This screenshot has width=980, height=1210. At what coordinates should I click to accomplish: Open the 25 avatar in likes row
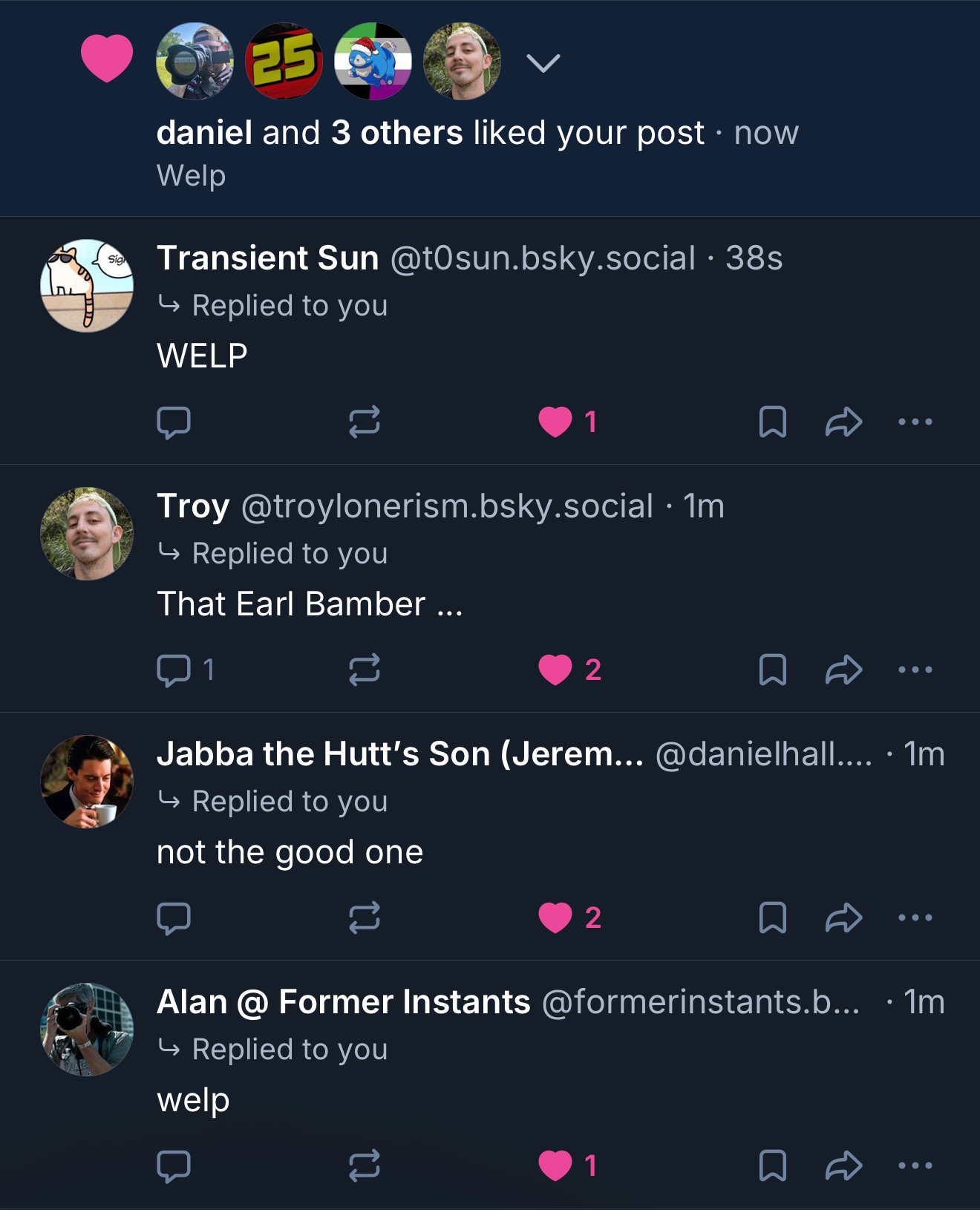pyautogui.click(x=284, y=61)
